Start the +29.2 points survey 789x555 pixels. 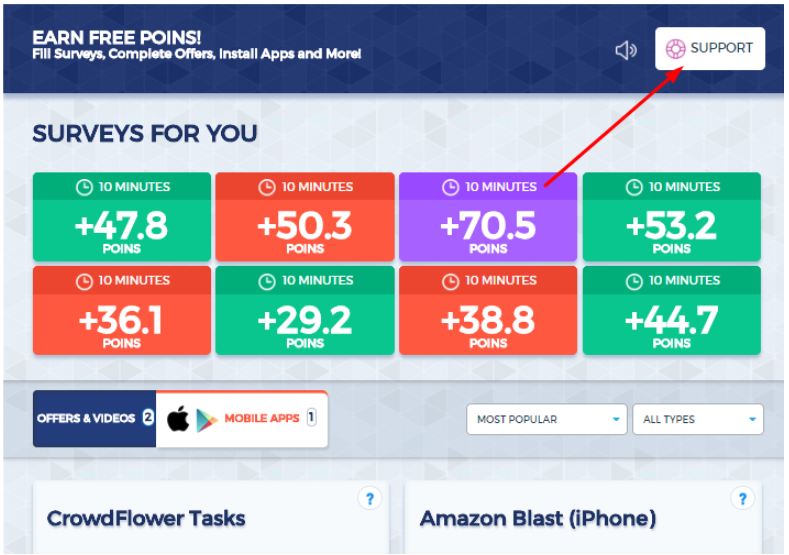pos(305,310)
